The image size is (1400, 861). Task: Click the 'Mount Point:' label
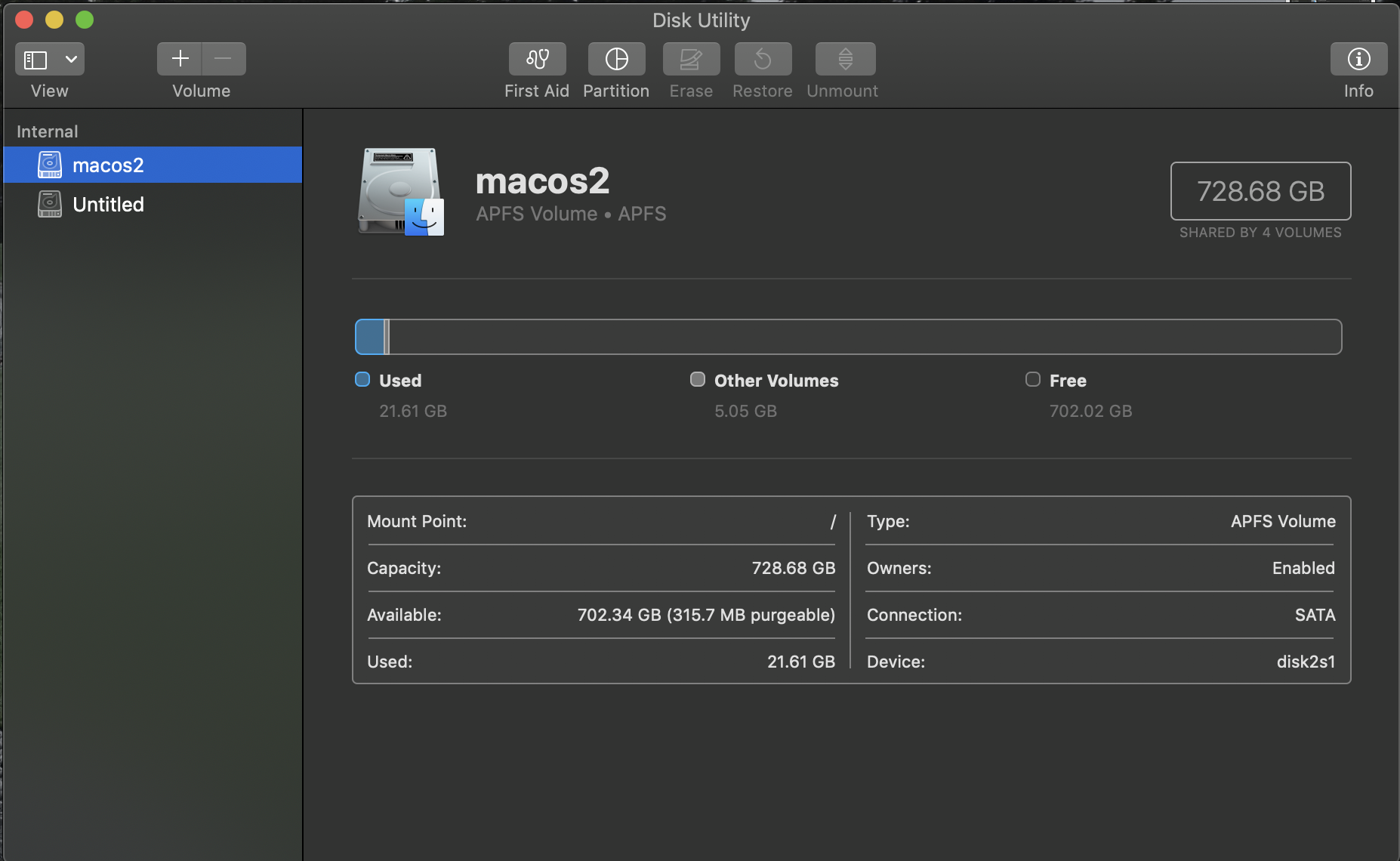point(417,521)
